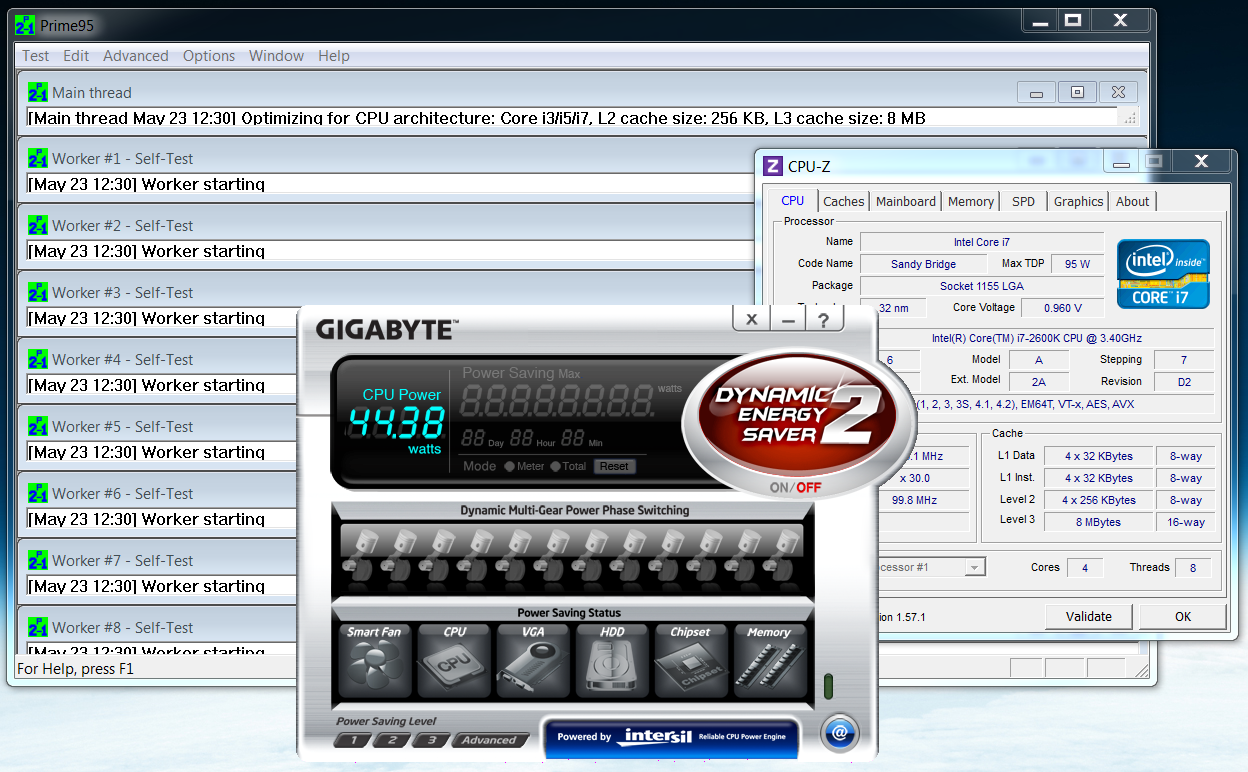The image size is (1248, 772).
Task: Click the Max TDP 95 W field
Action: tap(1077, 264)
